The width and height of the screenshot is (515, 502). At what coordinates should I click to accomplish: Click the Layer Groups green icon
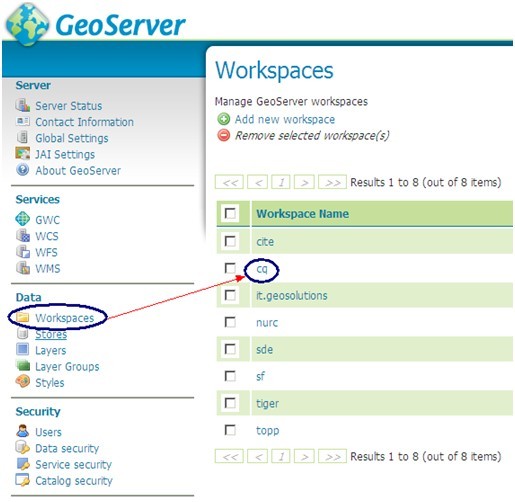pos(23,366)
